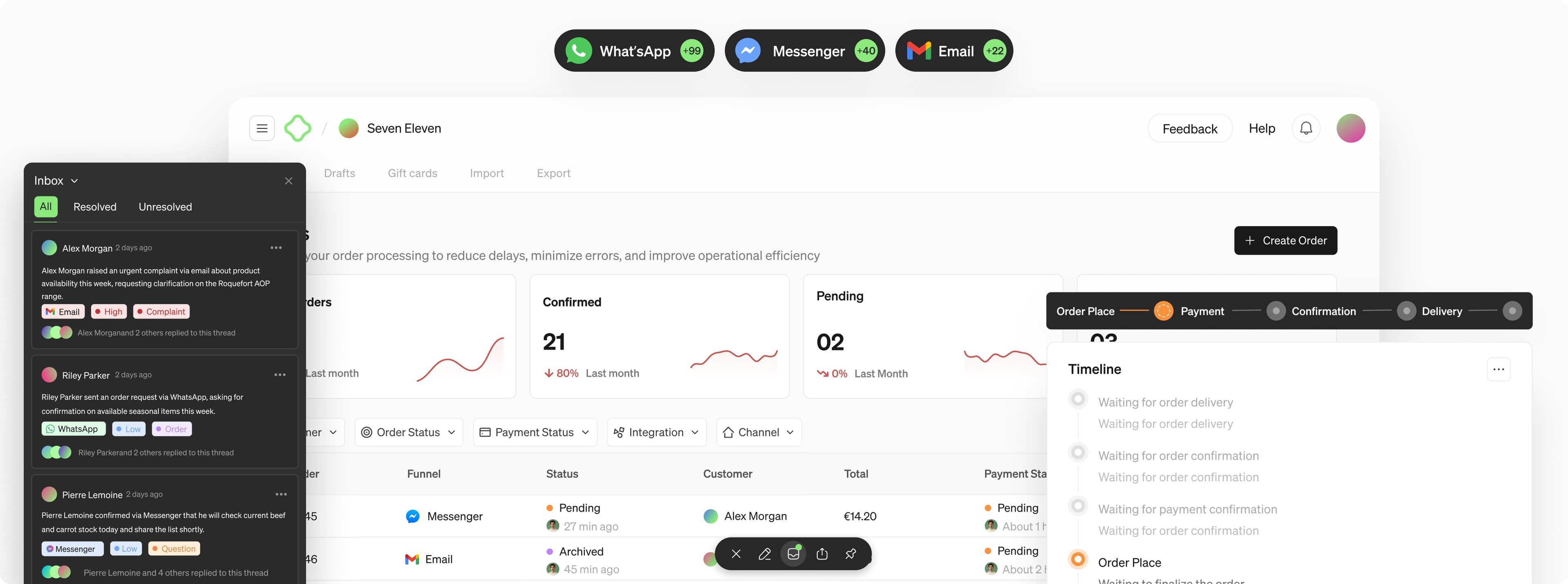Select the orange Payment step circle
Image resolution: width=1568 pixels, height=584 pixels.
[1163, 311]
